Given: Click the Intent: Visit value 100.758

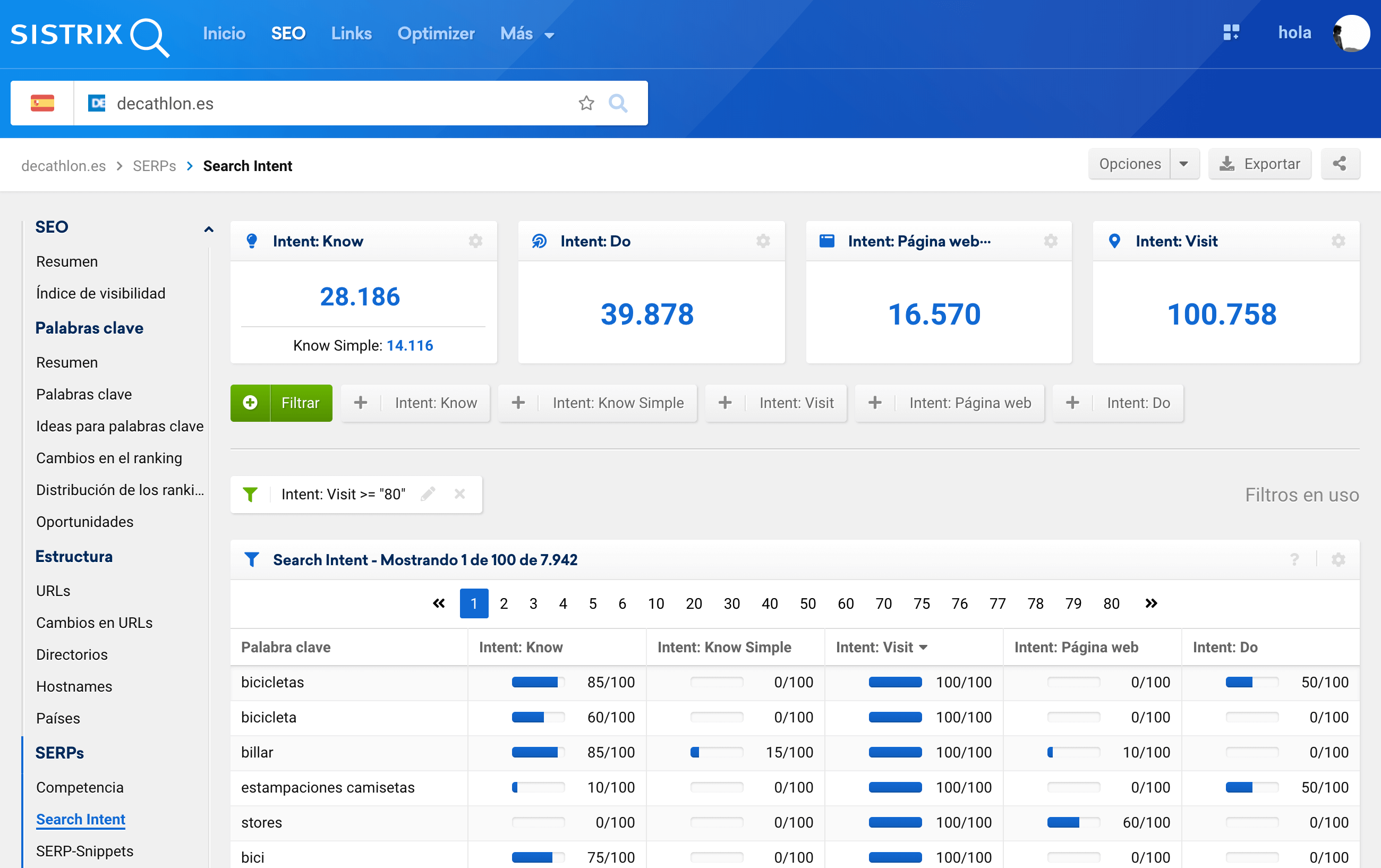Looking at the screenshot, I should click(1222, 314).
